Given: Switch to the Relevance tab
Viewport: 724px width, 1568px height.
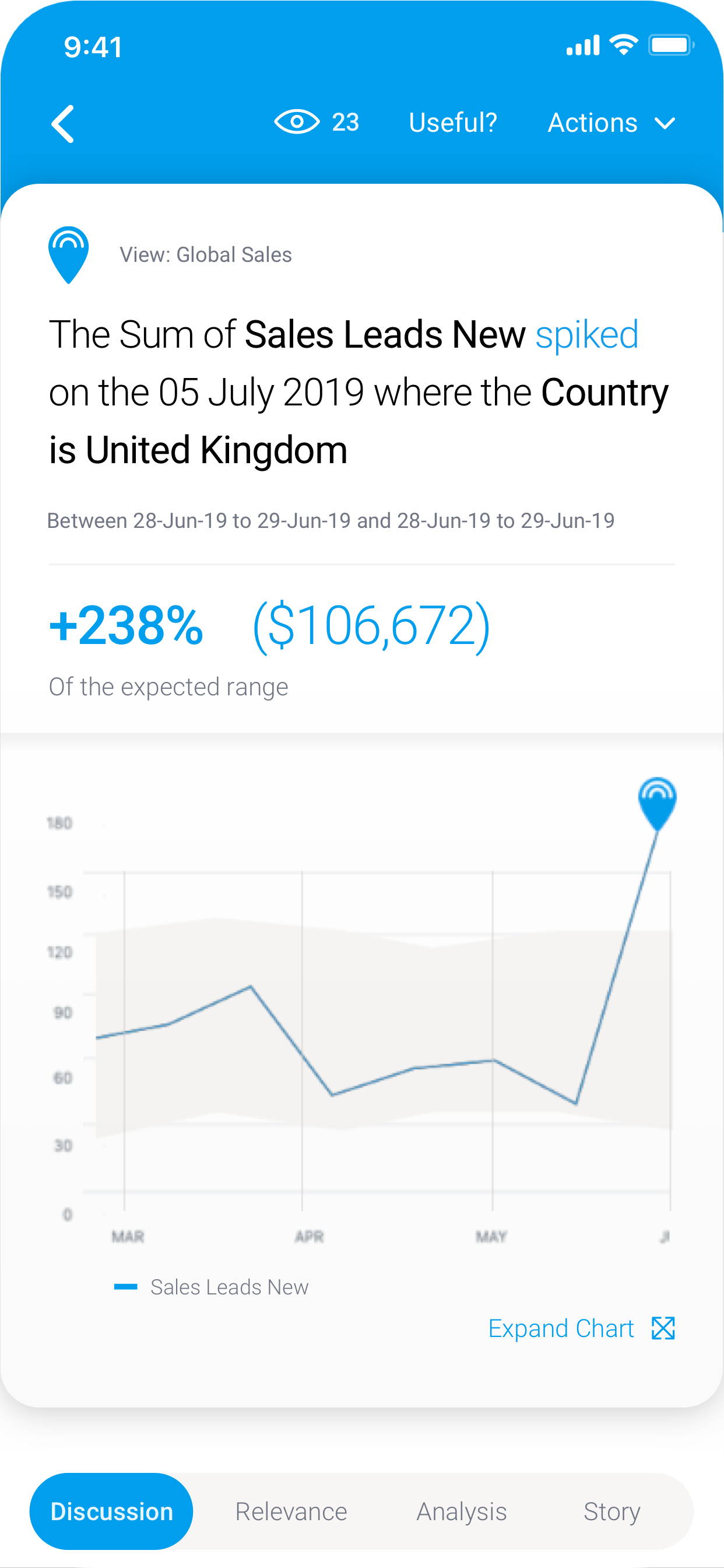Looking at the screenshot, I should click(x=291, y=1511).
